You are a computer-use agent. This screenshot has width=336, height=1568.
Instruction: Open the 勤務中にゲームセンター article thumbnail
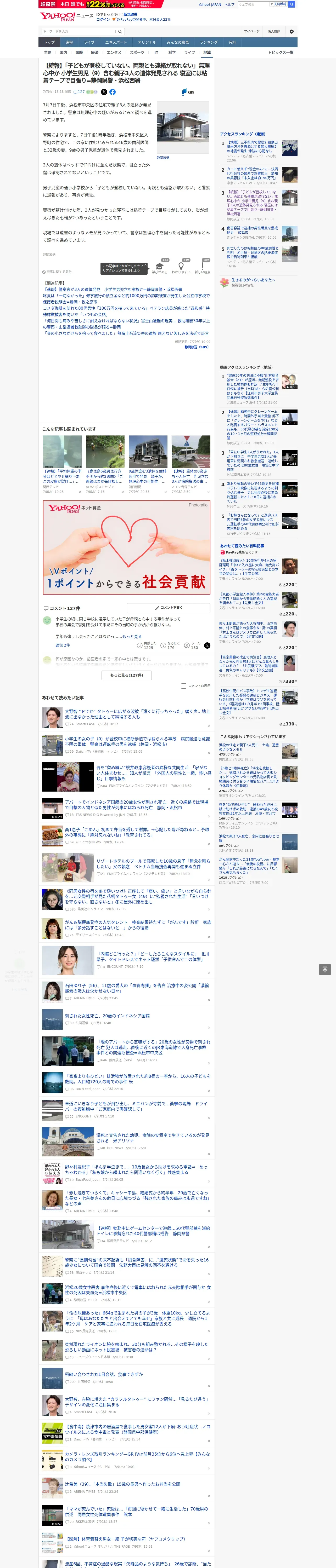(x=68, y=1235)
